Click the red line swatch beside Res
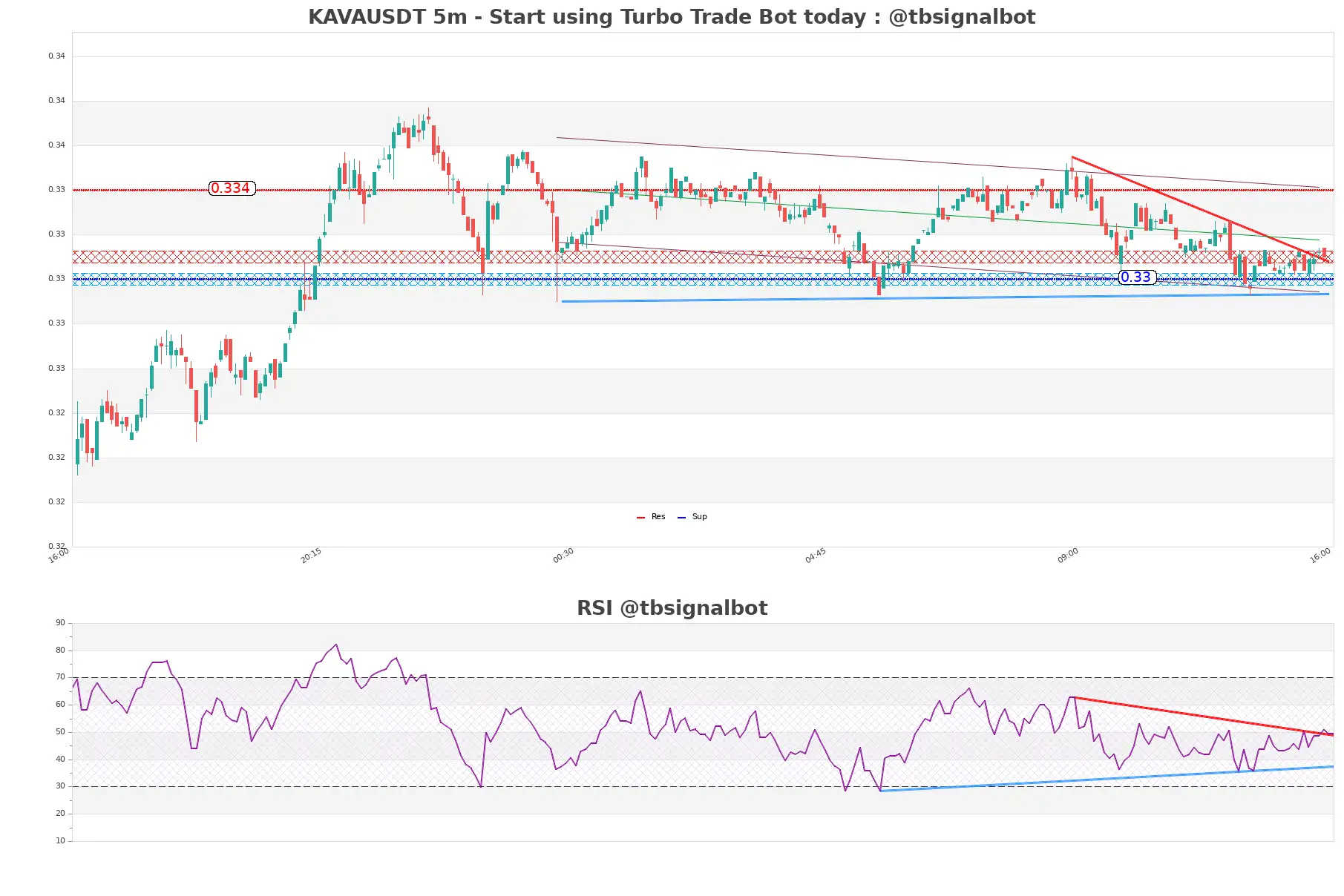The width and height of the screenshot is (1344, 896). coord(640,518)
